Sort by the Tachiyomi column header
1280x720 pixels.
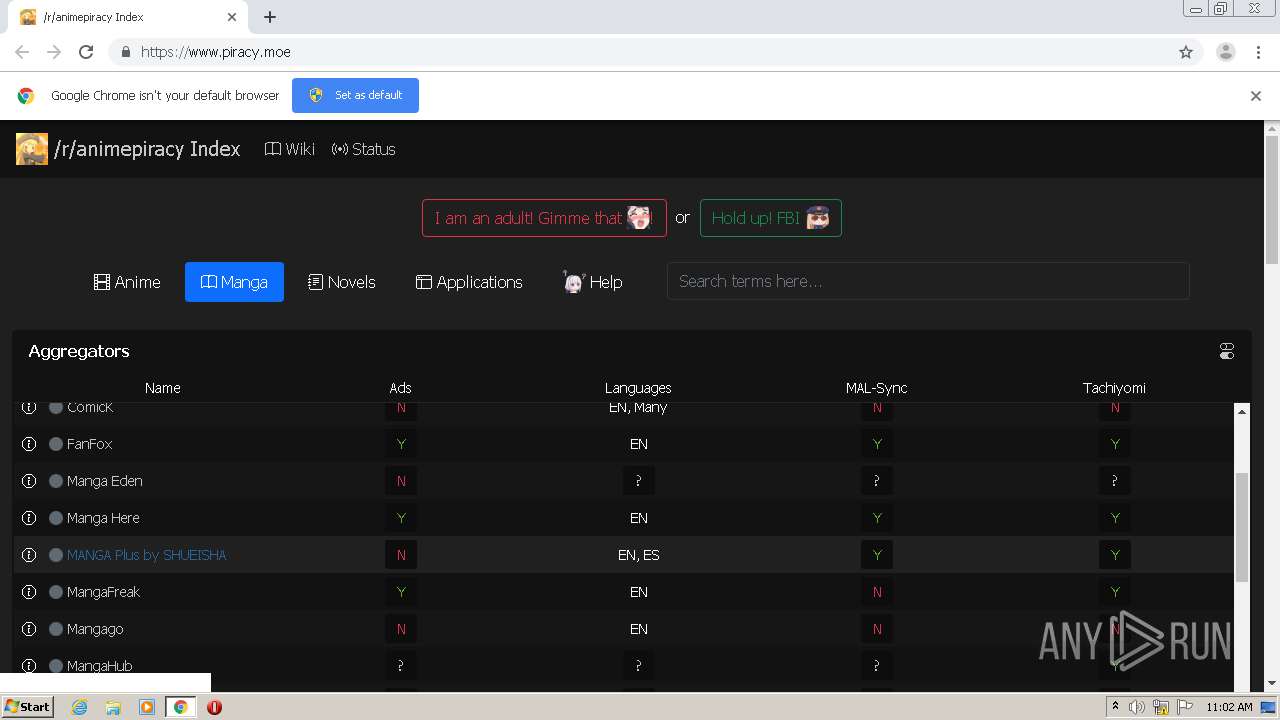tap(1114, 388)
